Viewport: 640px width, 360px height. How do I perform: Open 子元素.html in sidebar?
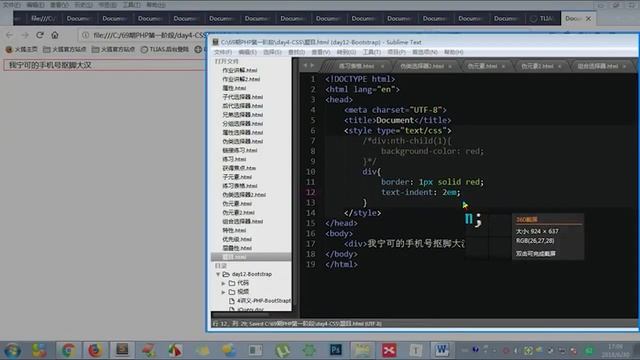tap(237, 177)
